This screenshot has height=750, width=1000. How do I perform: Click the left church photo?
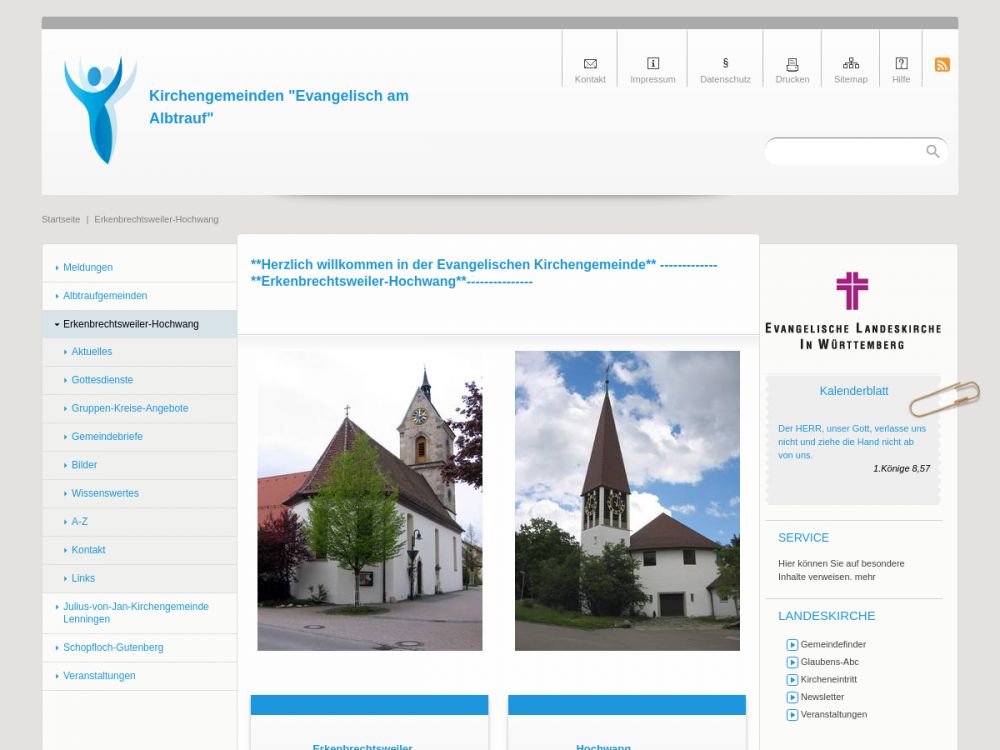point(369,500)
